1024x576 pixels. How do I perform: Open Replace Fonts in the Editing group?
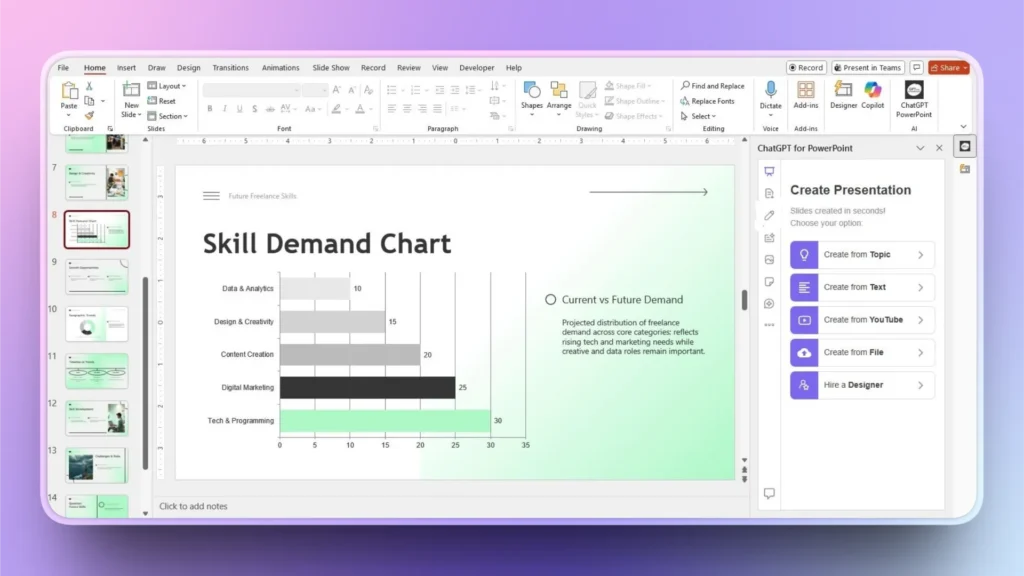click(x=708, y=101)
